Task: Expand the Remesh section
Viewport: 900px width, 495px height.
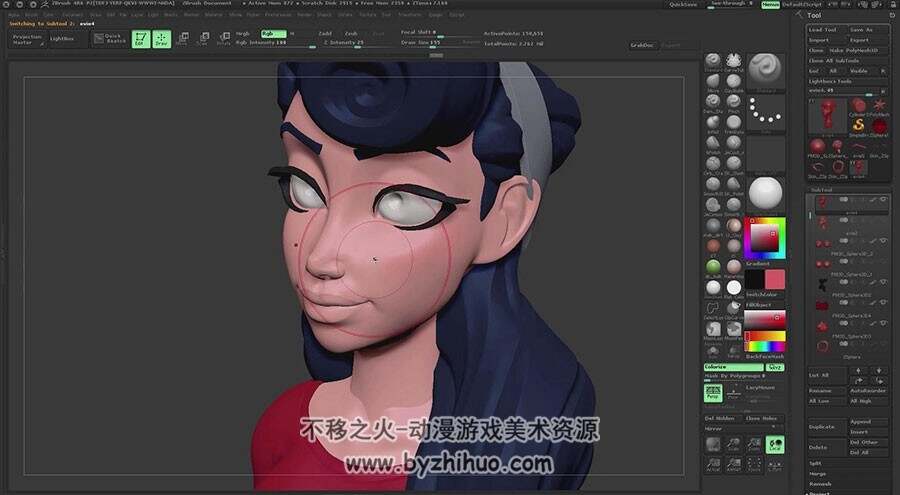Action: (x=820, y=484)
